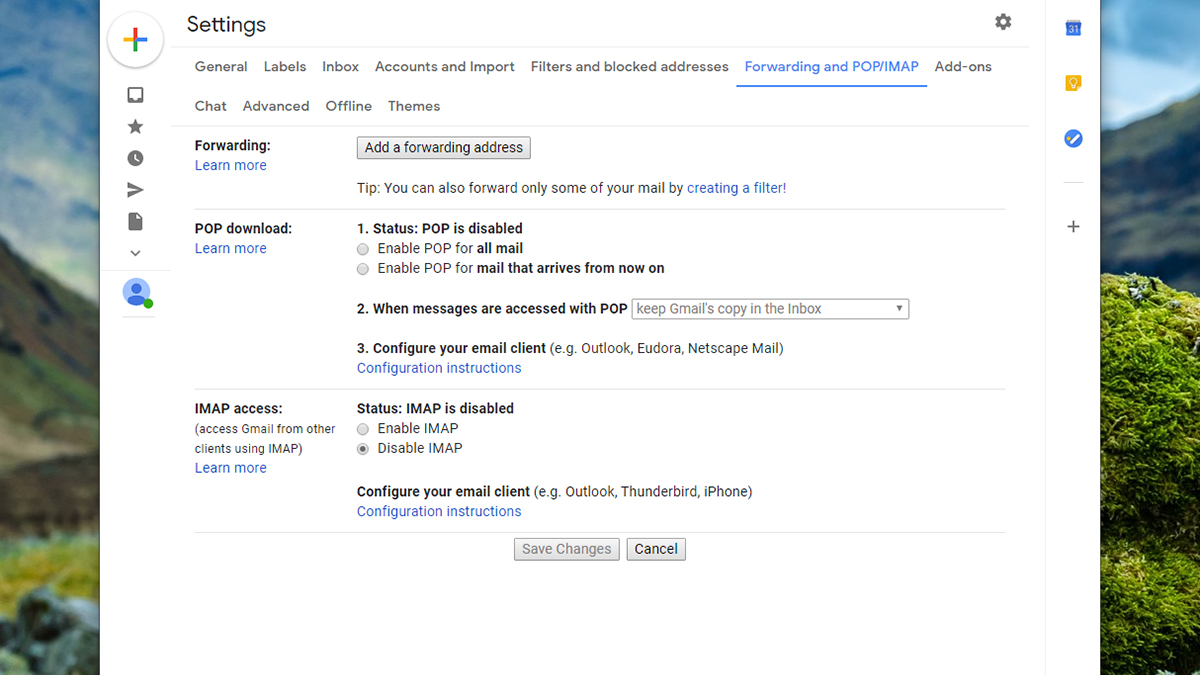Select Enable IMAP radio button

[363, 429]
